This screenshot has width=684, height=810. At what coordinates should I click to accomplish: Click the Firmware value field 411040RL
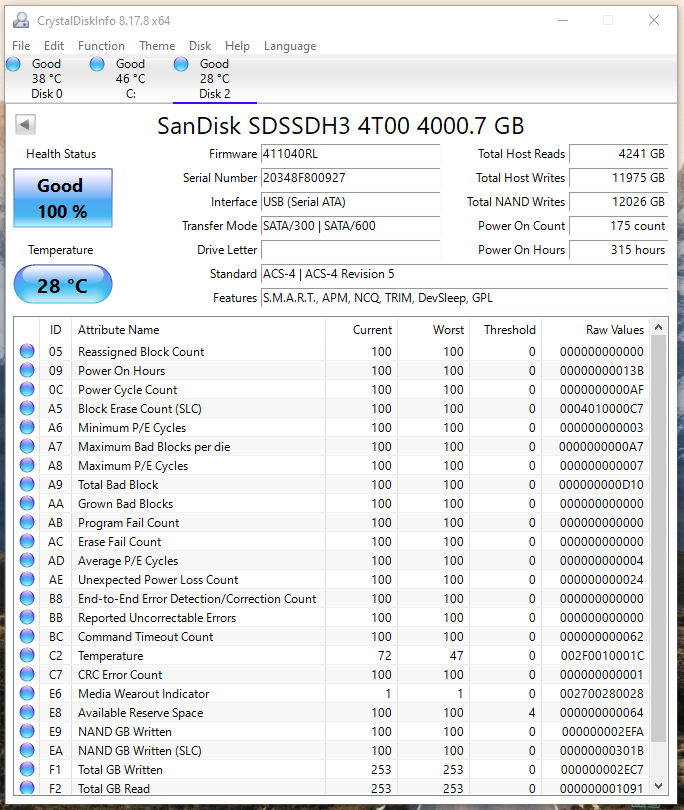coord(349,154)
